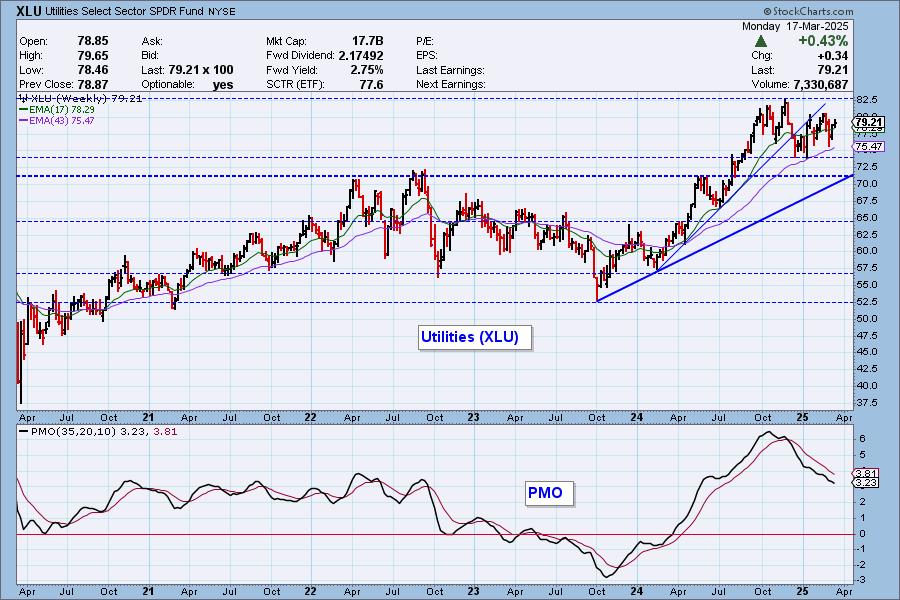
Task: Click the Open value 78.85
Action: pos(92,41)
